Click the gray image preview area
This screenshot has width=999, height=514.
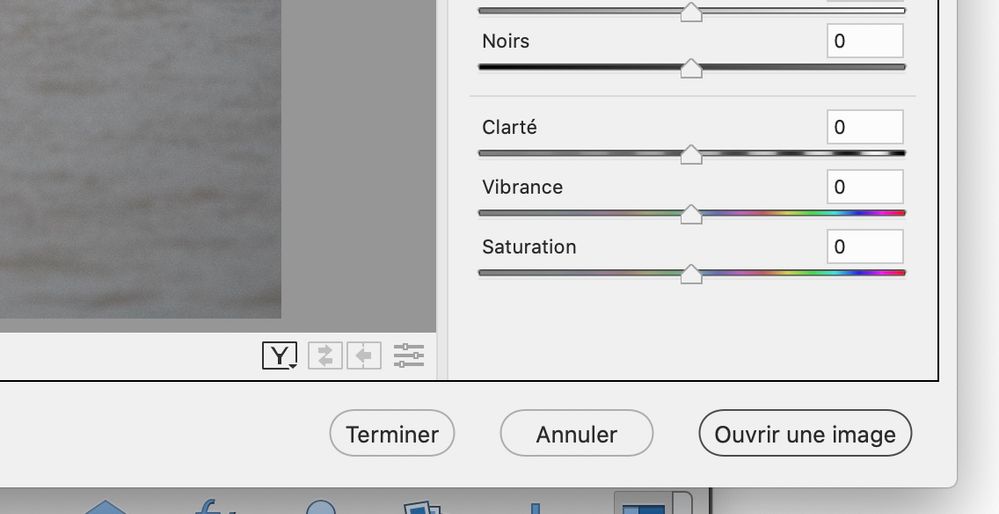pyautogui.click(x=140, y=159)
